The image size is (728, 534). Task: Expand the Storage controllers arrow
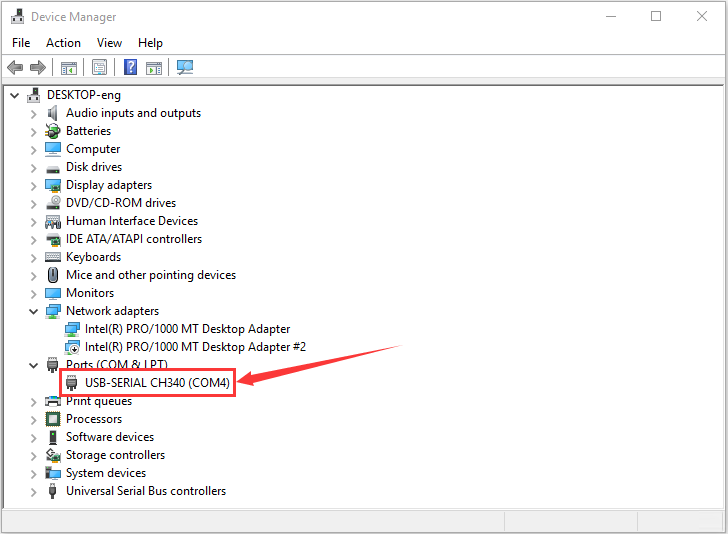click(33, 456)
